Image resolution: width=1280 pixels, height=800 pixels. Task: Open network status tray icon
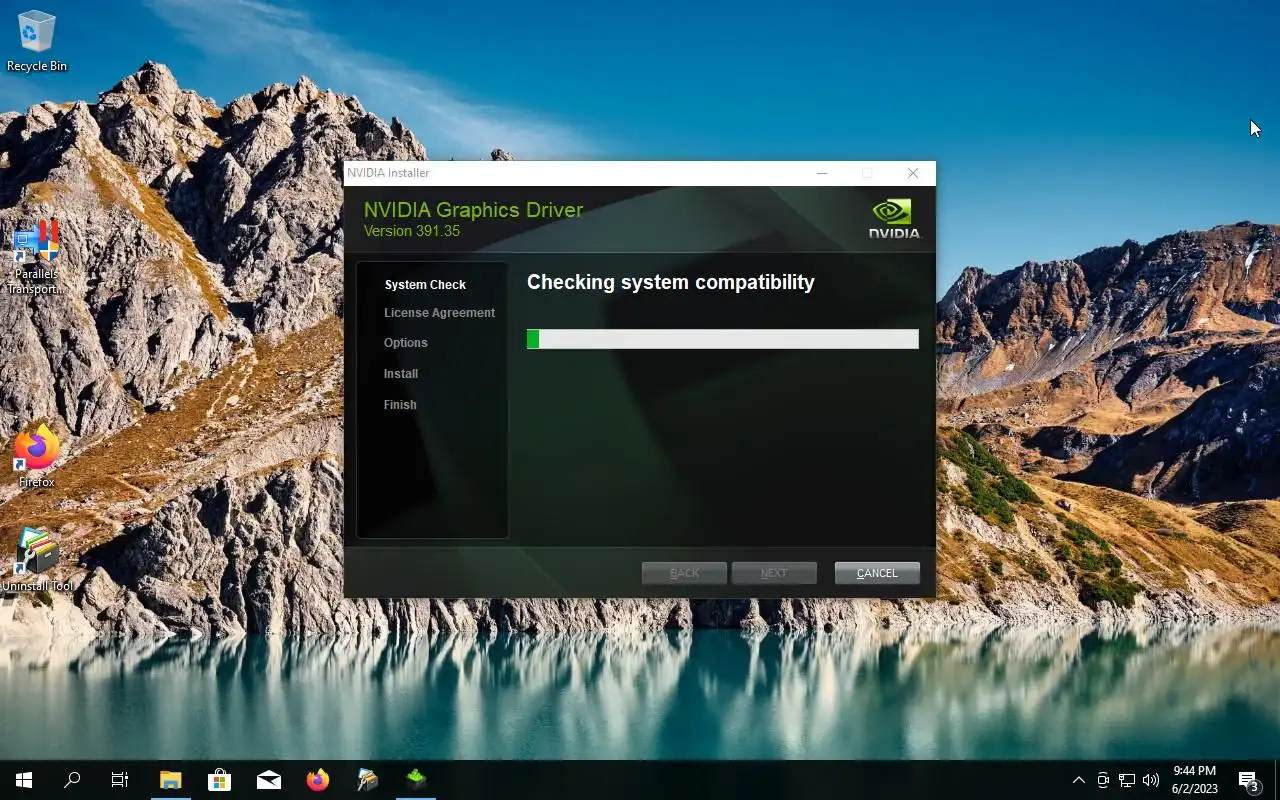[1127, 780]
